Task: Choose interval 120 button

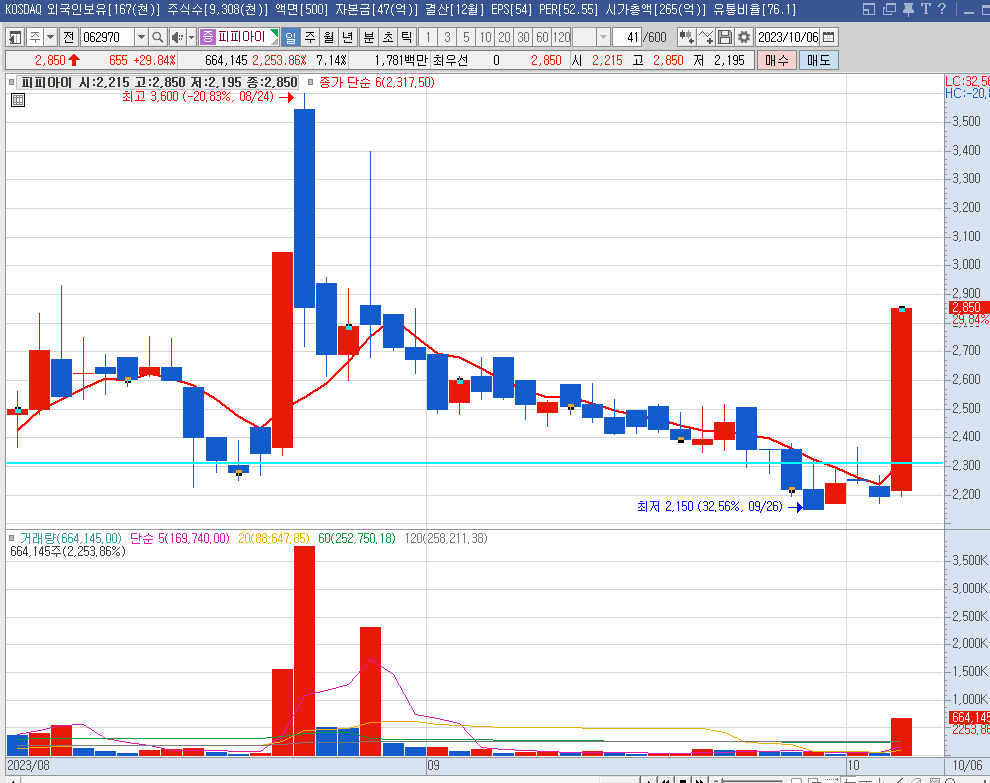Action: click(561, 37)
